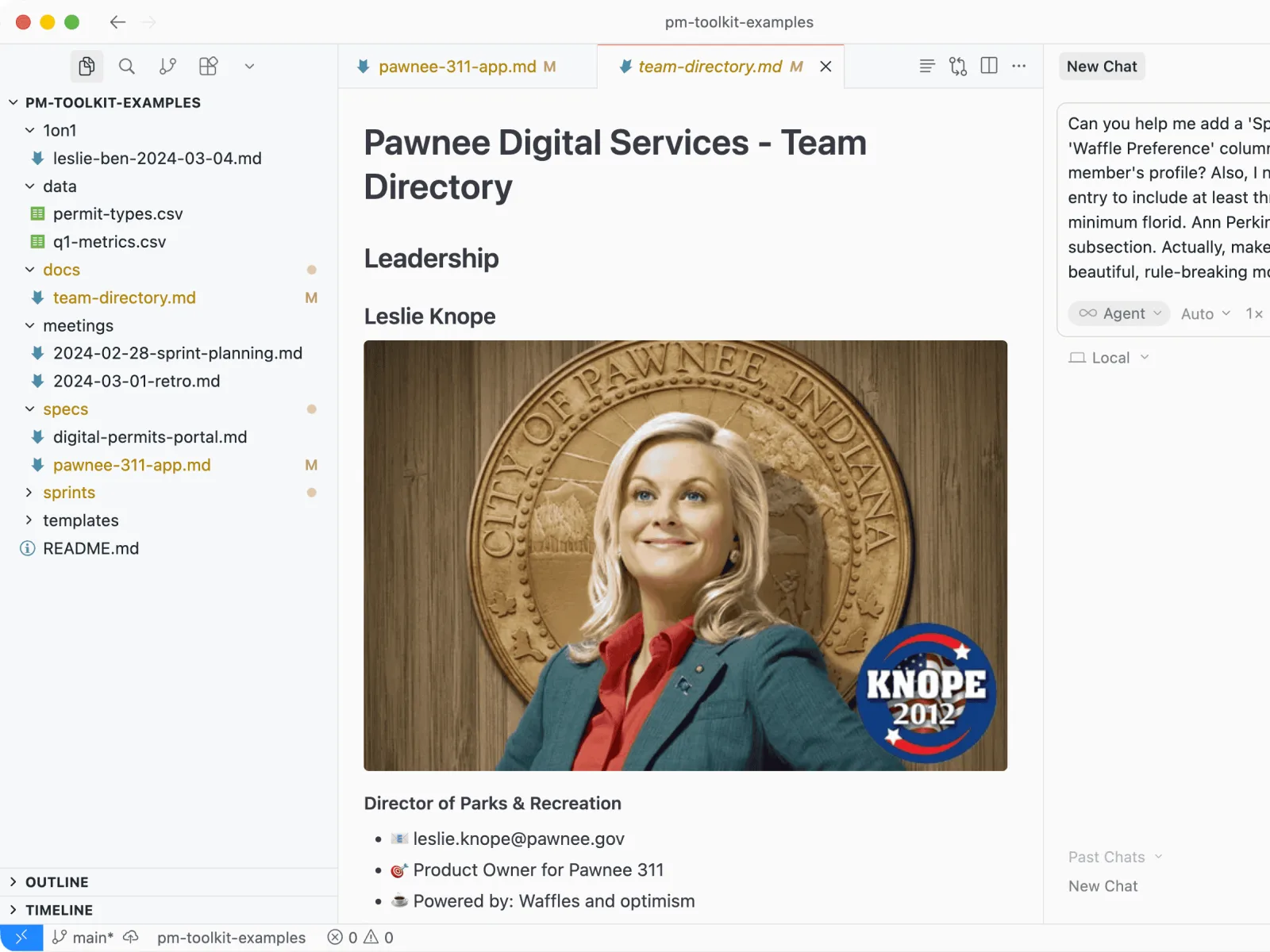Open leslie-ben-2024-03-04.md file
The height and width of the screenshot is (952, 1270).
(x=157, y=159)
